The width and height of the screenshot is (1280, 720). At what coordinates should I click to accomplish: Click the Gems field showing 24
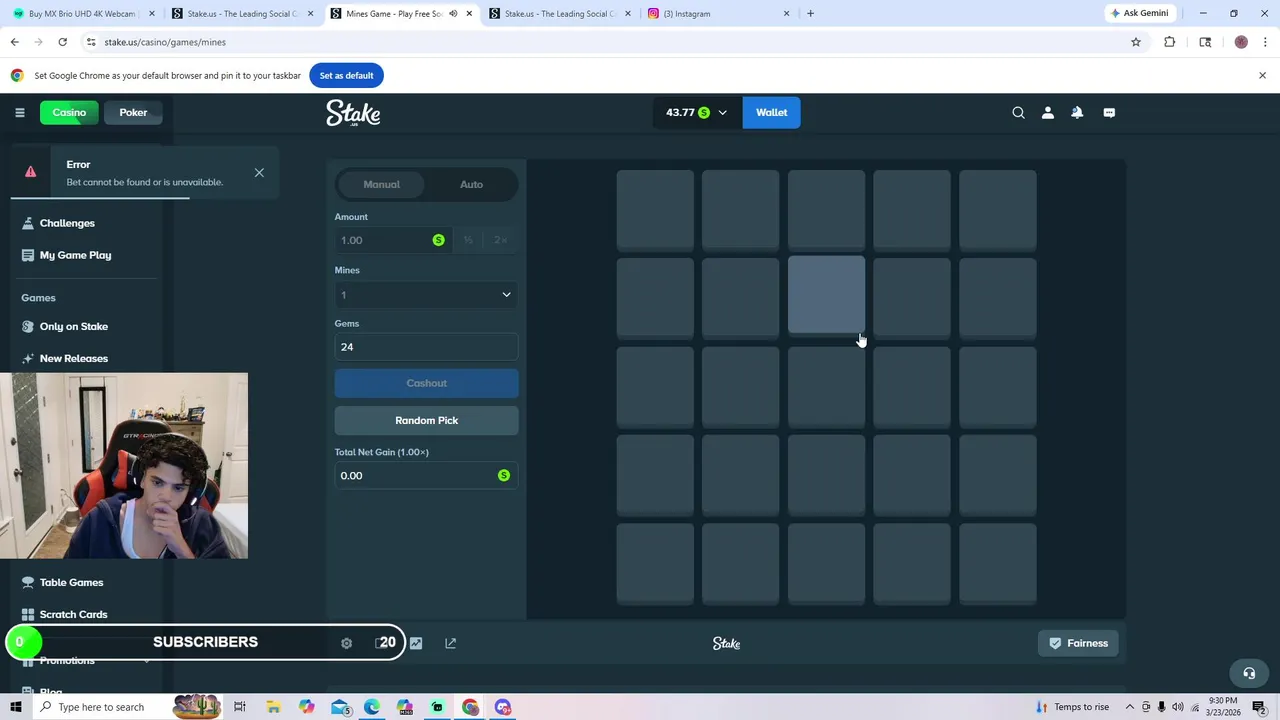coord(426,347)
